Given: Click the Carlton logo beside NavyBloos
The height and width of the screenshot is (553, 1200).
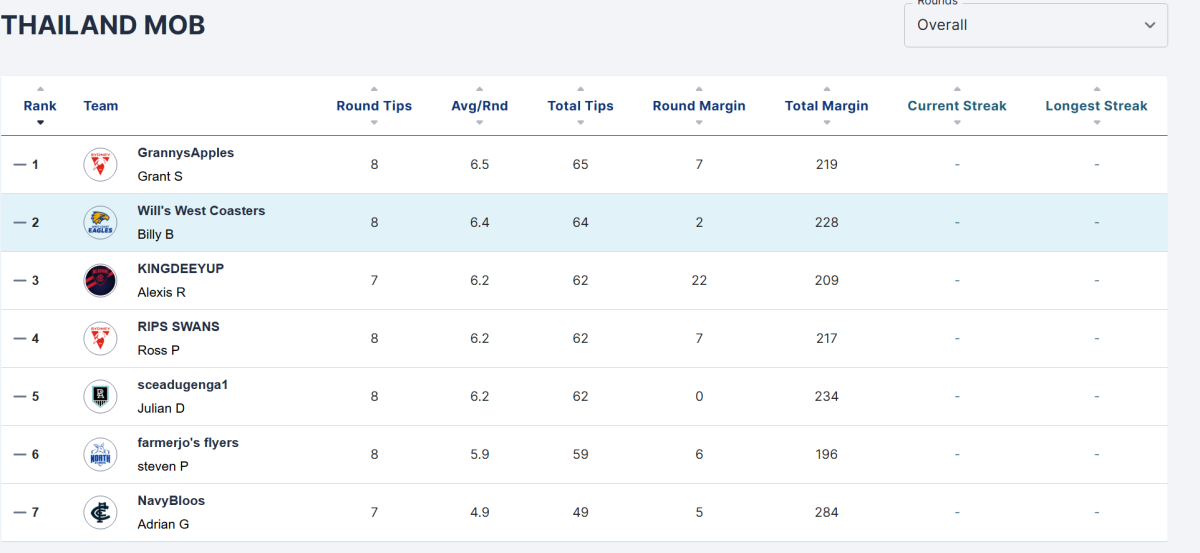Looking at the screenshot, I should (x=100, y=512).
